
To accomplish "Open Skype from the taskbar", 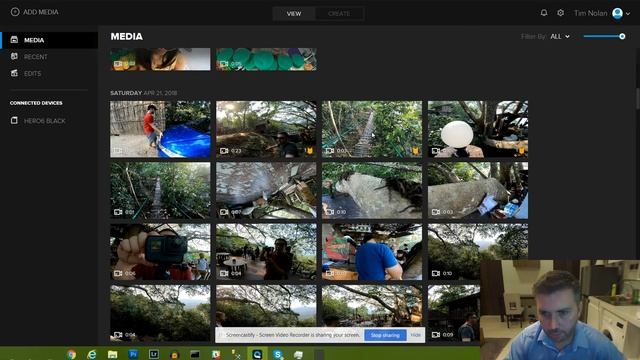I will [x=278, y=354].
